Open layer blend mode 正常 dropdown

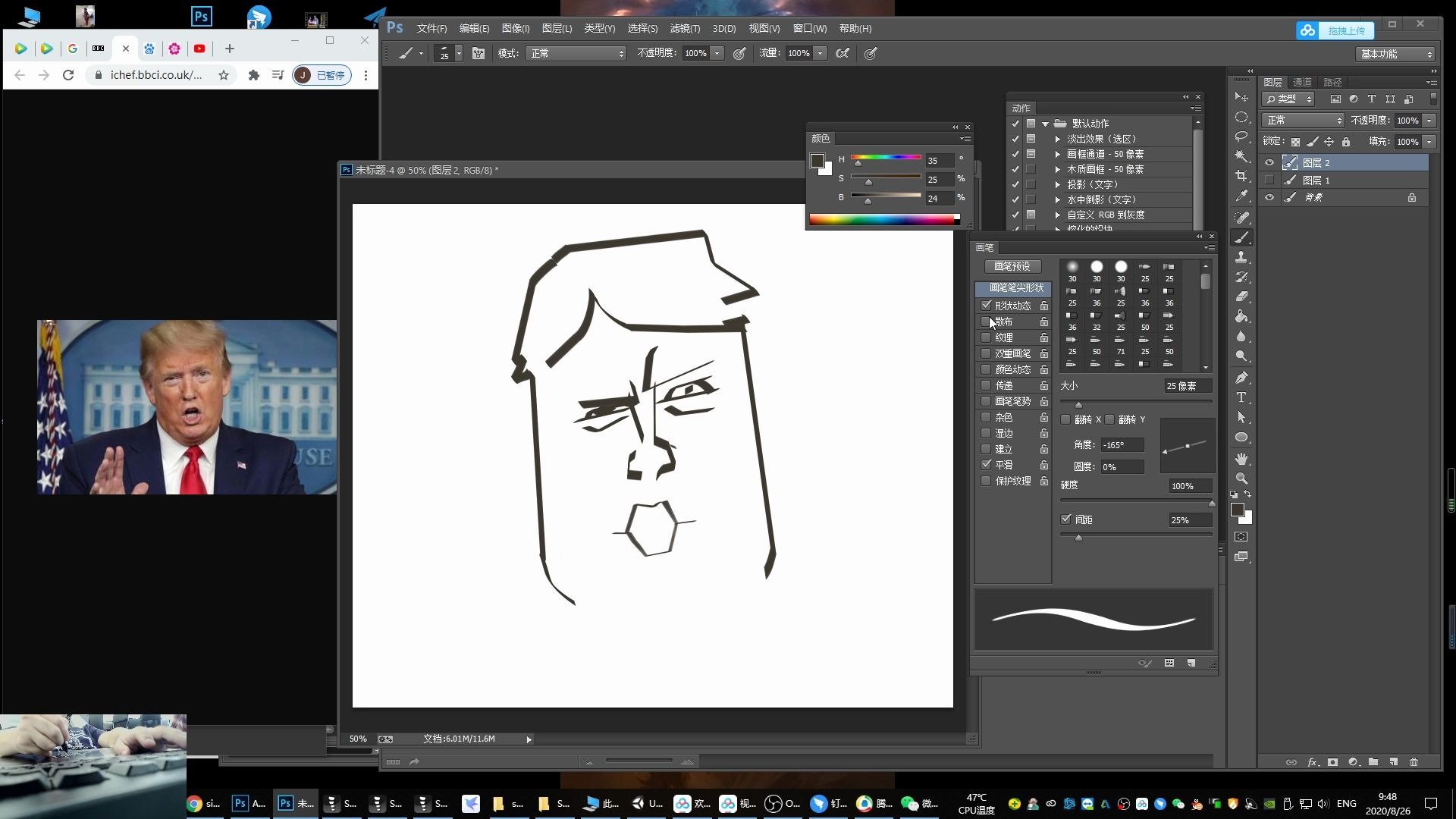point(1303,121)
